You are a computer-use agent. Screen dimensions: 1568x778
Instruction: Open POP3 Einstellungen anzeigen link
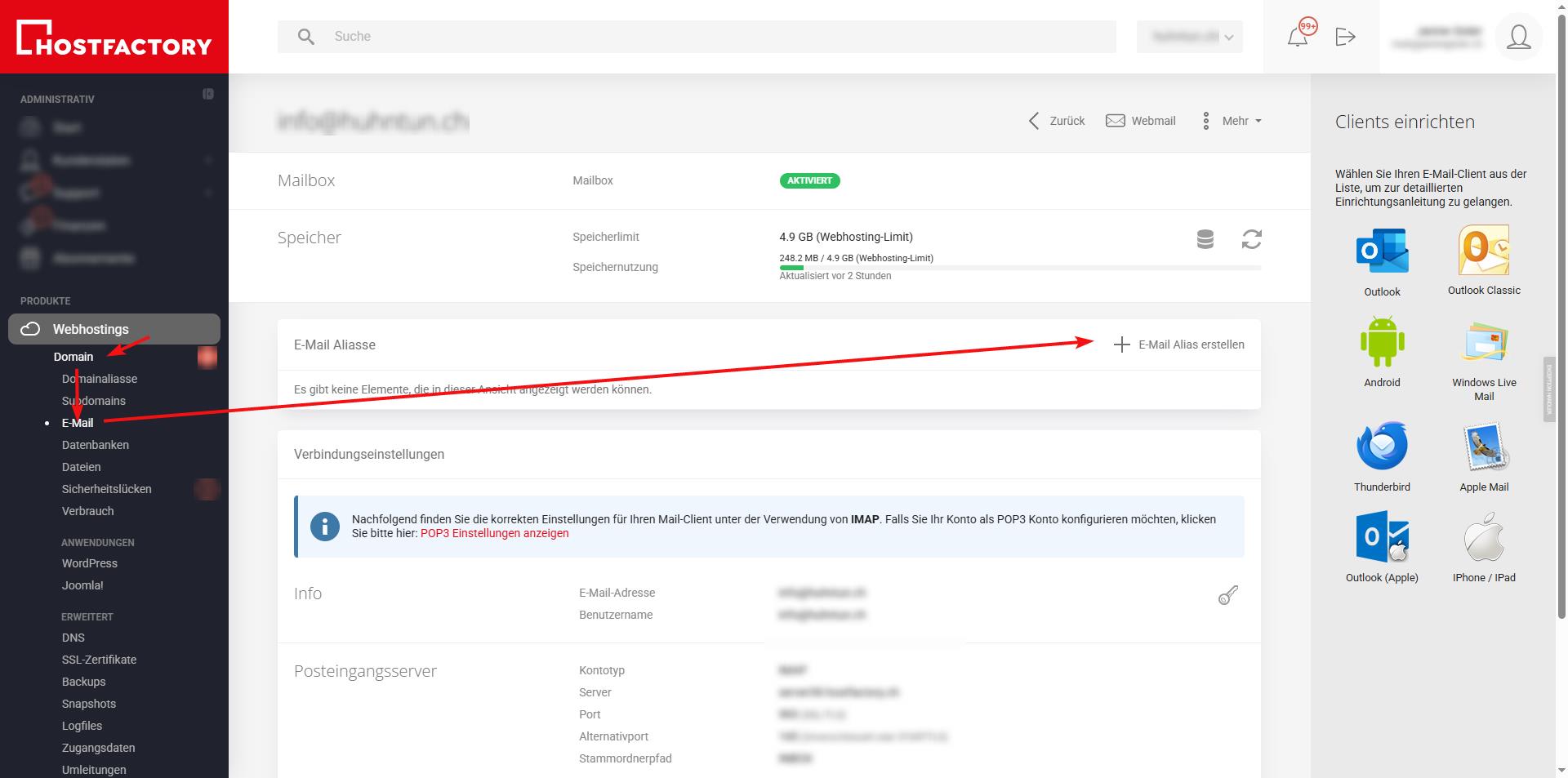495,533
